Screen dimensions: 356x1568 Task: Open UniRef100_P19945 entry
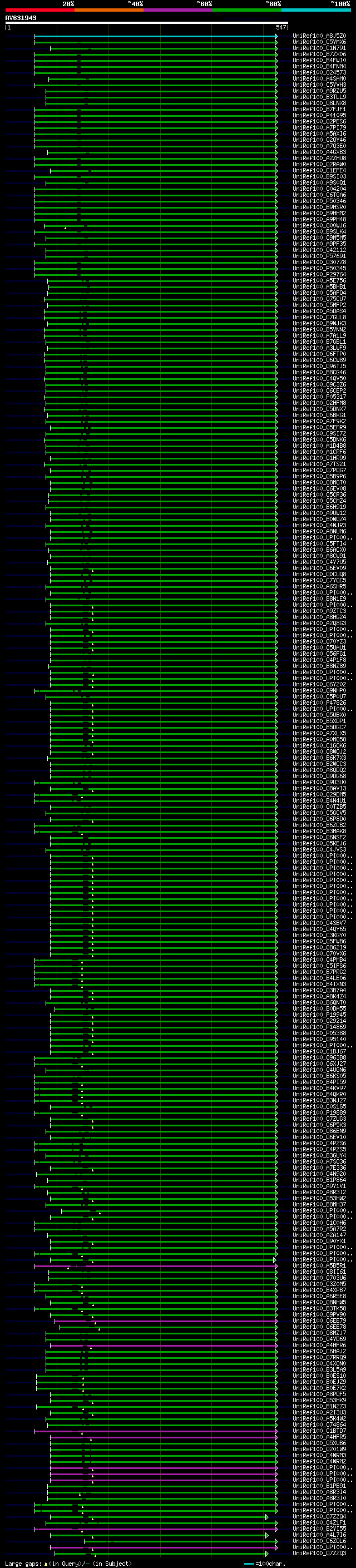tap(319, 1015)
